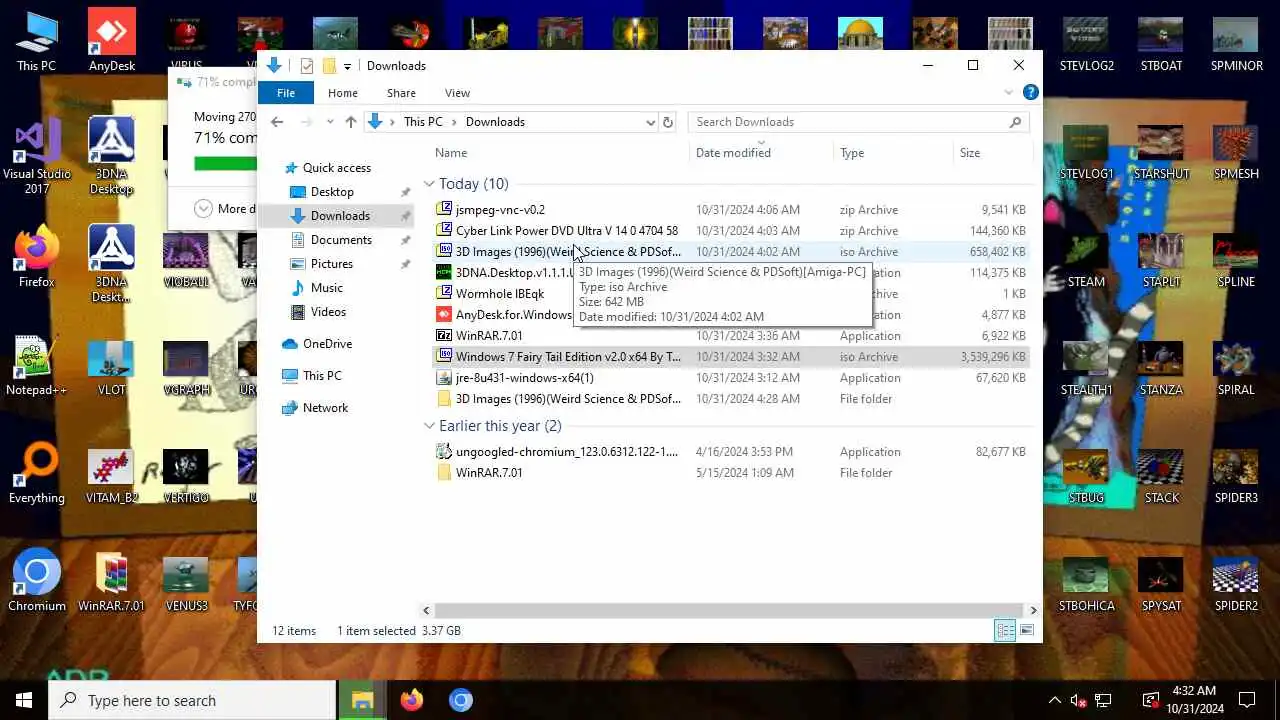
Task: Open the This PC desktop icon
Action: click(x=37, y=40)
